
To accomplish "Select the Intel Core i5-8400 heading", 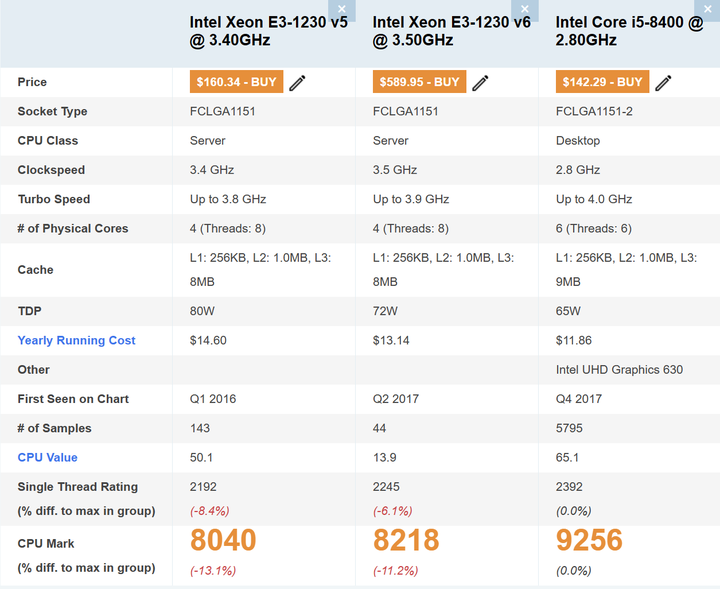I will (x=629, y=31).
